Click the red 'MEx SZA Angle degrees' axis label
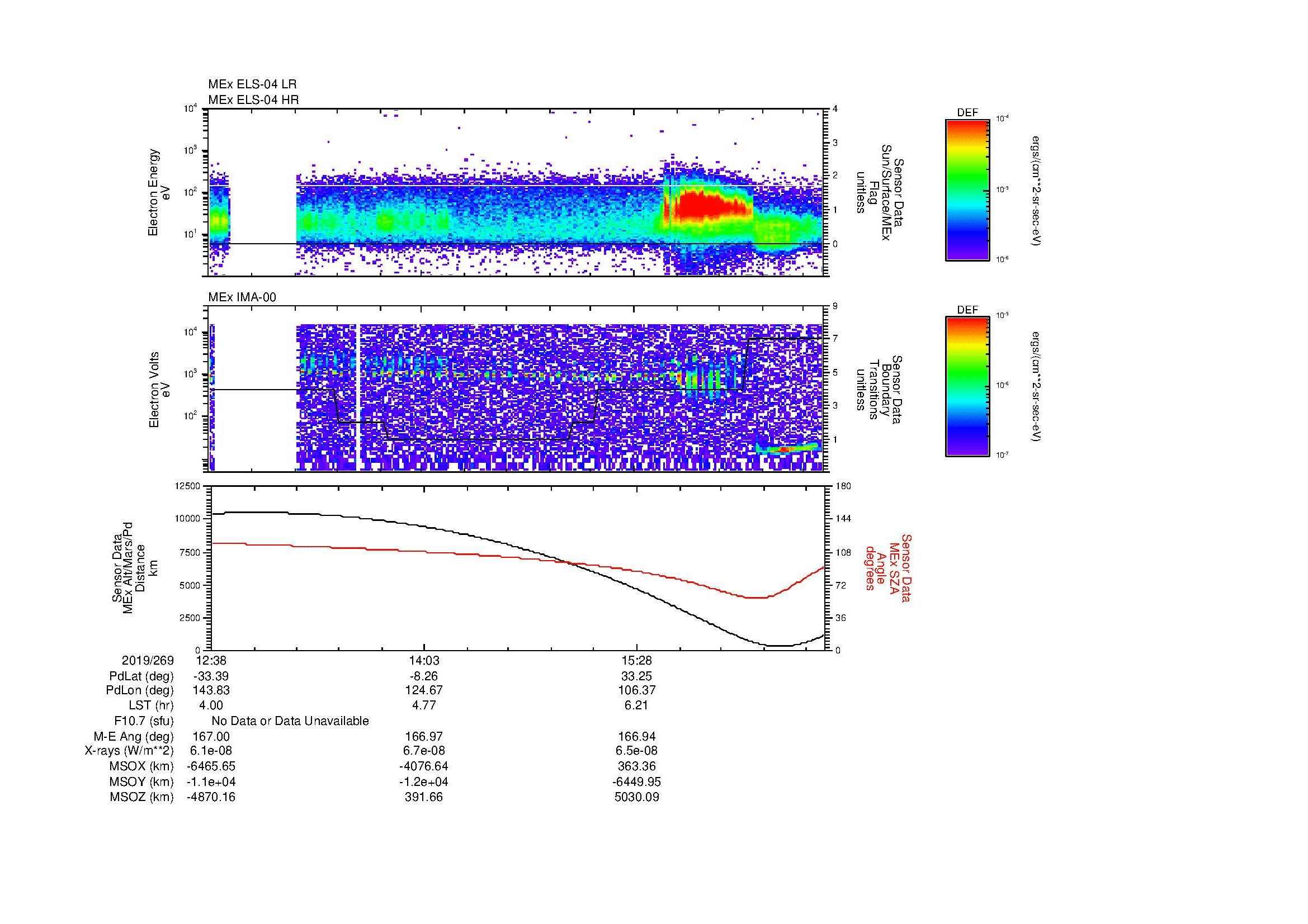Screen dimensions: 1308x924 click(x=888, y=567)
